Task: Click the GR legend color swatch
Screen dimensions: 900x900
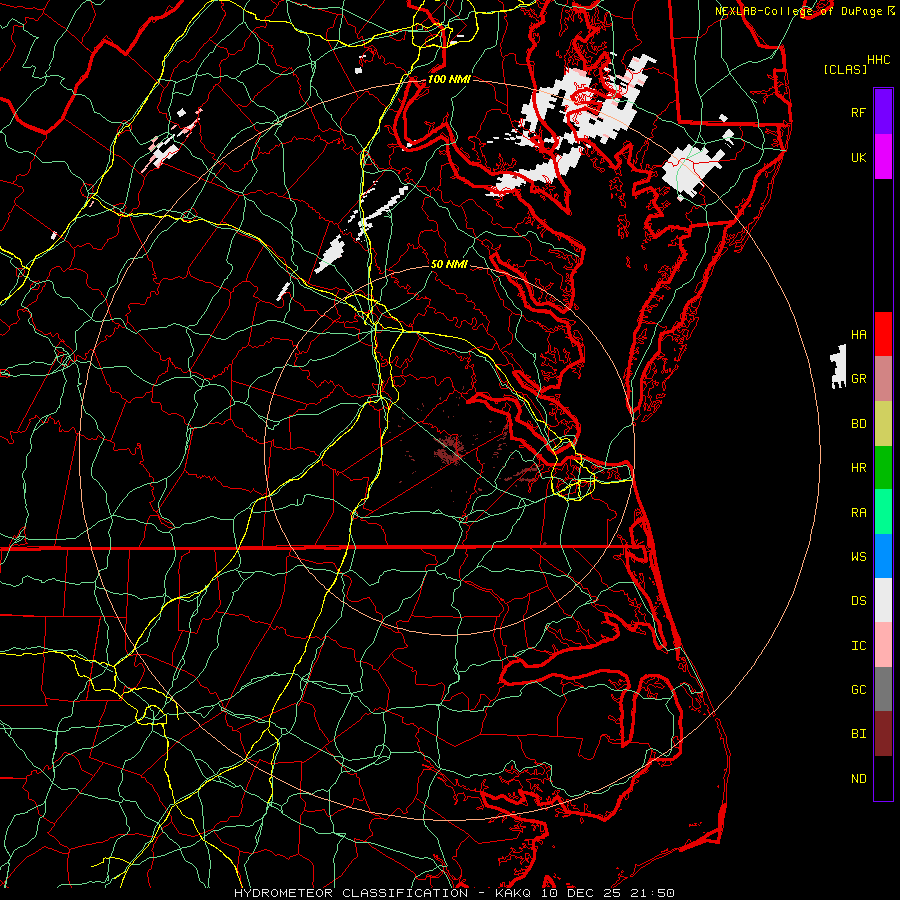Action: point(883,378)
